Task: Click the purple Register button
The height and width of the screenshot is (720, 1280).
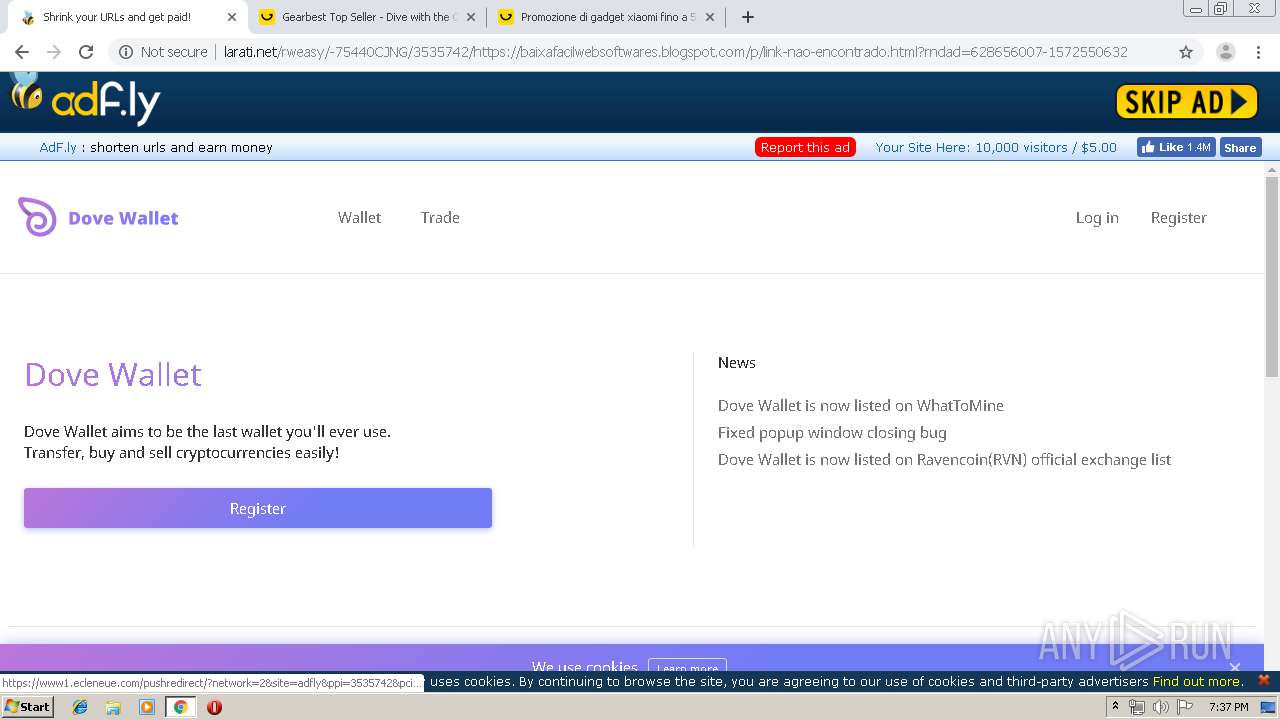Action: [258, 508]
